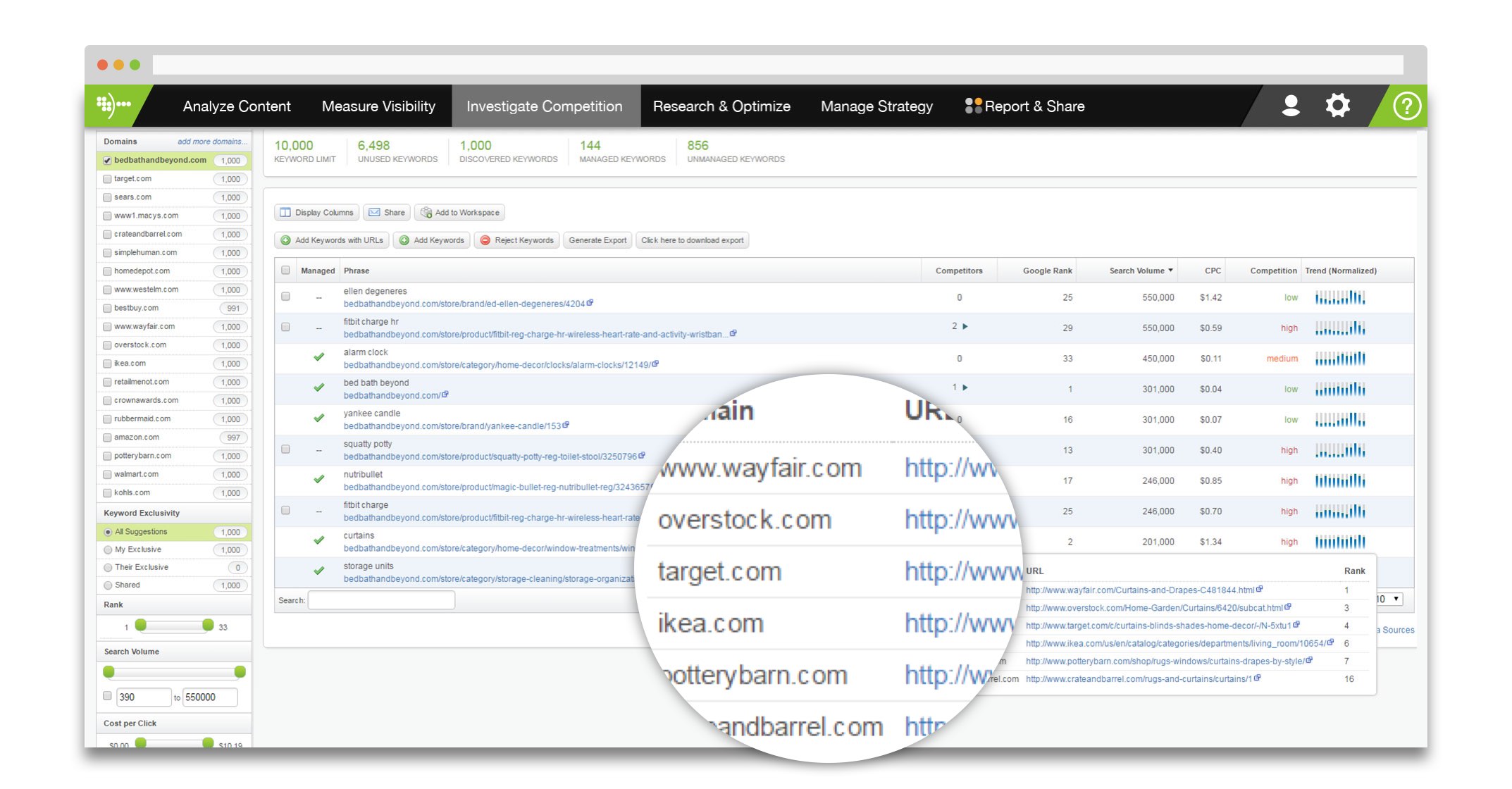Open external link icon for ellen degeneres URL
This screenshot has width=1512, height=789.
pyautogui.click(x=590, y=303)
